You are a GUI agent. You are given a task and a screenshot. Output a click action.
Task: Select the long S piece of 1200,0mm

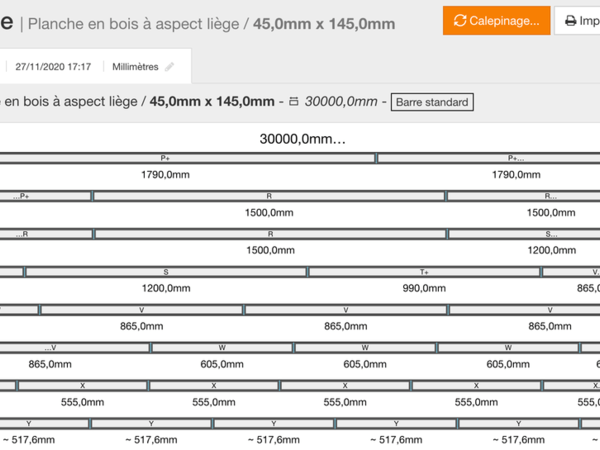tap(166, 272)
